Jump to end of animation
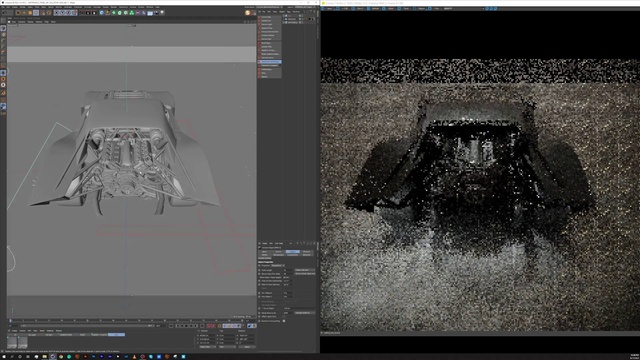 [x=202, y=326]
